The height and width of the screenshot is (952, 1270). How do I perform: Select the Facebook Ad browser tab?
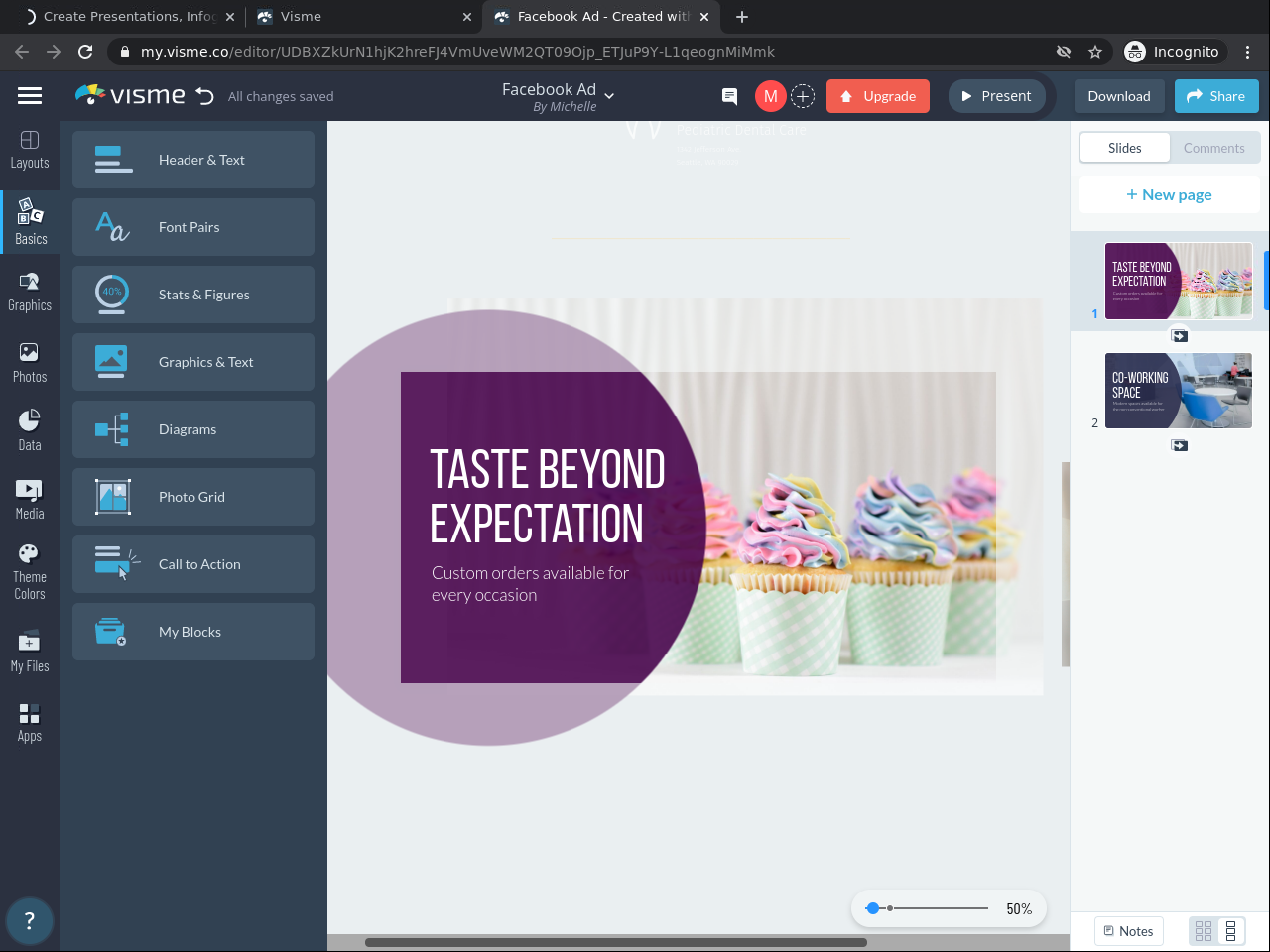coord(602,17)
